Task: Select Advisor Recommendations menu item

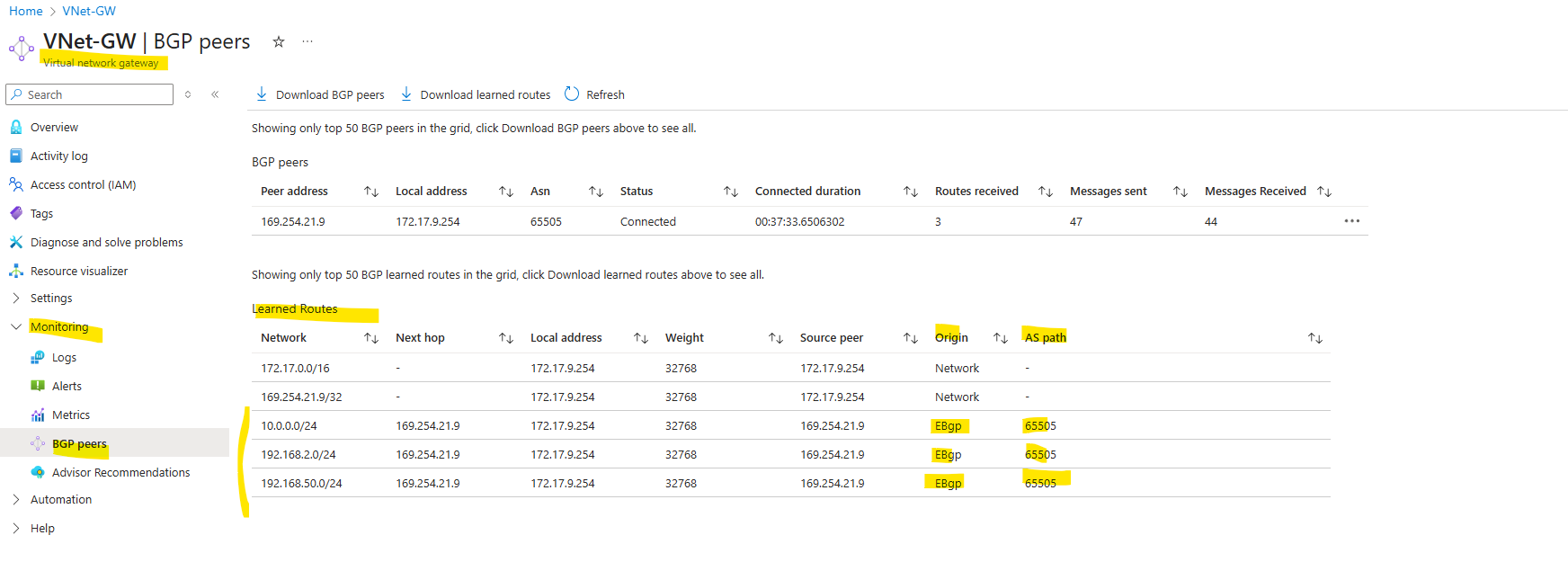Action: pyautogui.click(x=120, y=473)
